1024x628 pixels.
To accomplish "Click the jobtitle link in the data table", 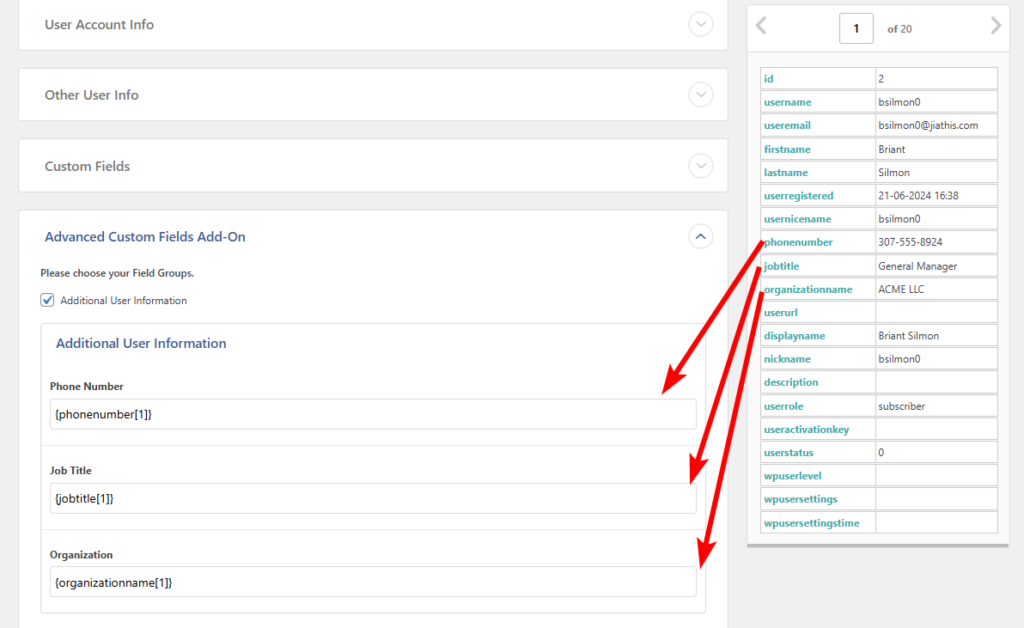I will 779,265.
